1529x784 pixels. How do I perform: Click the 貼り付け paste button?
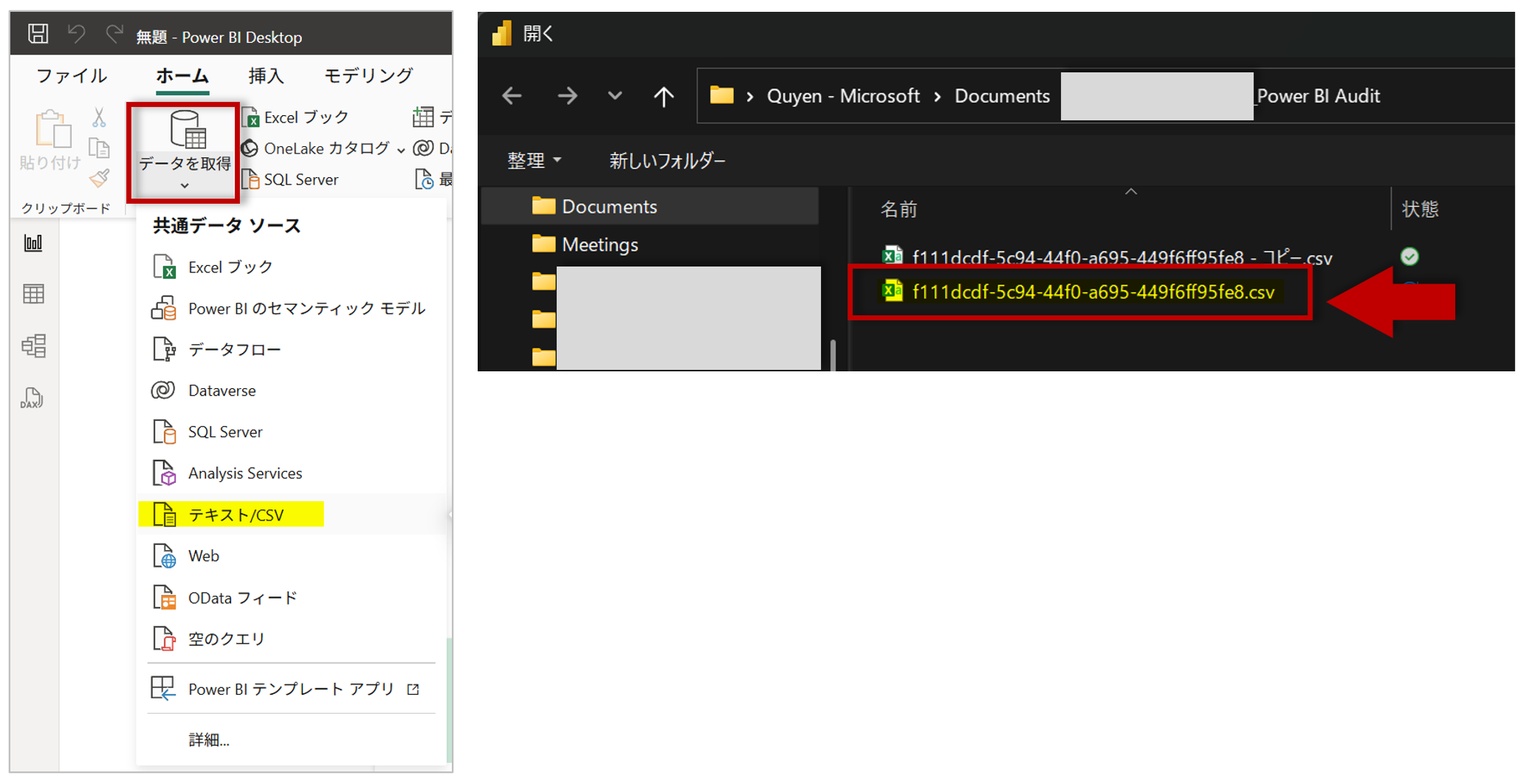51,141
